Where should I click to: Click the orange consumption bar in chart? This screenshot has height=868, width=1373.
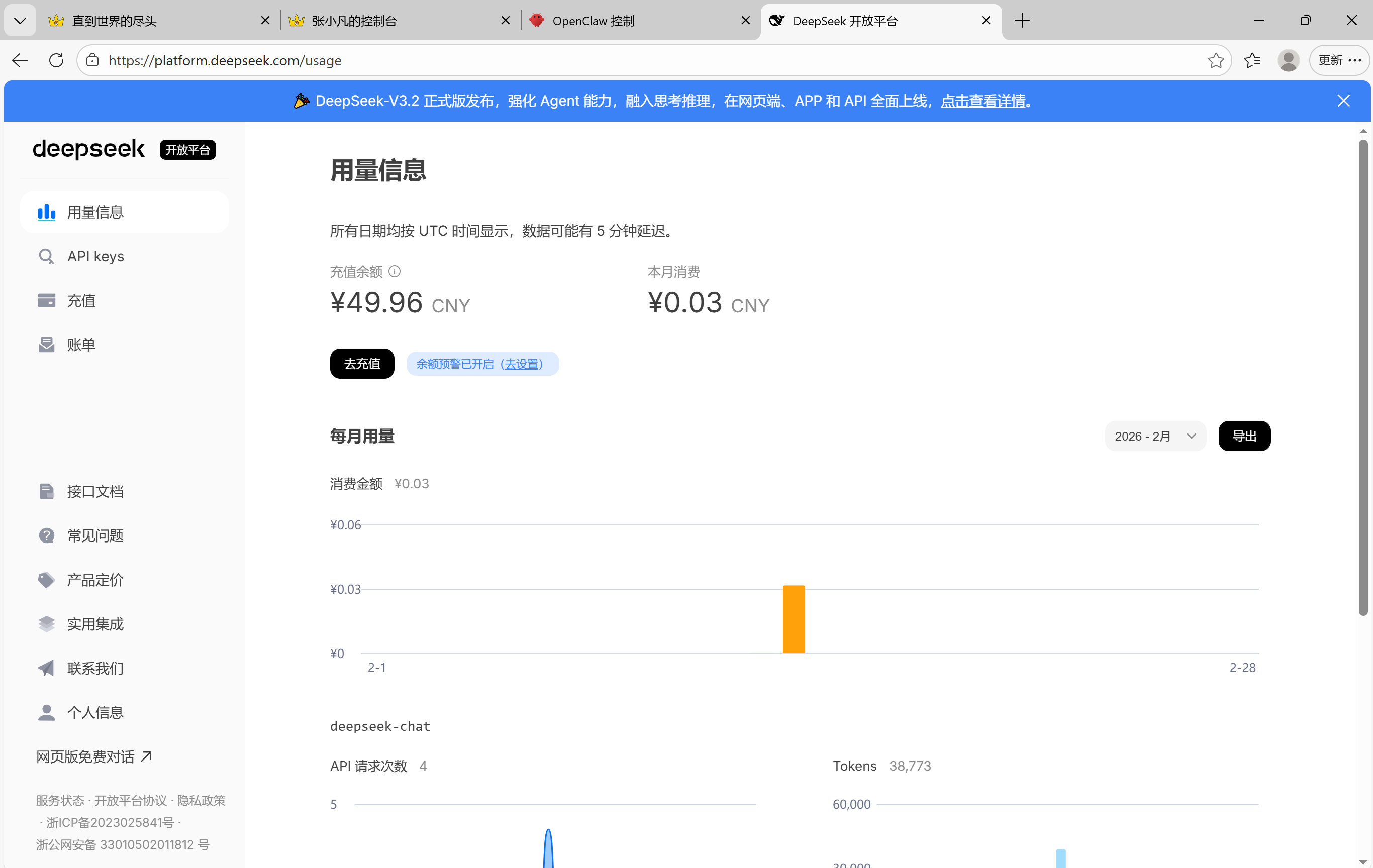pos(794,619)
